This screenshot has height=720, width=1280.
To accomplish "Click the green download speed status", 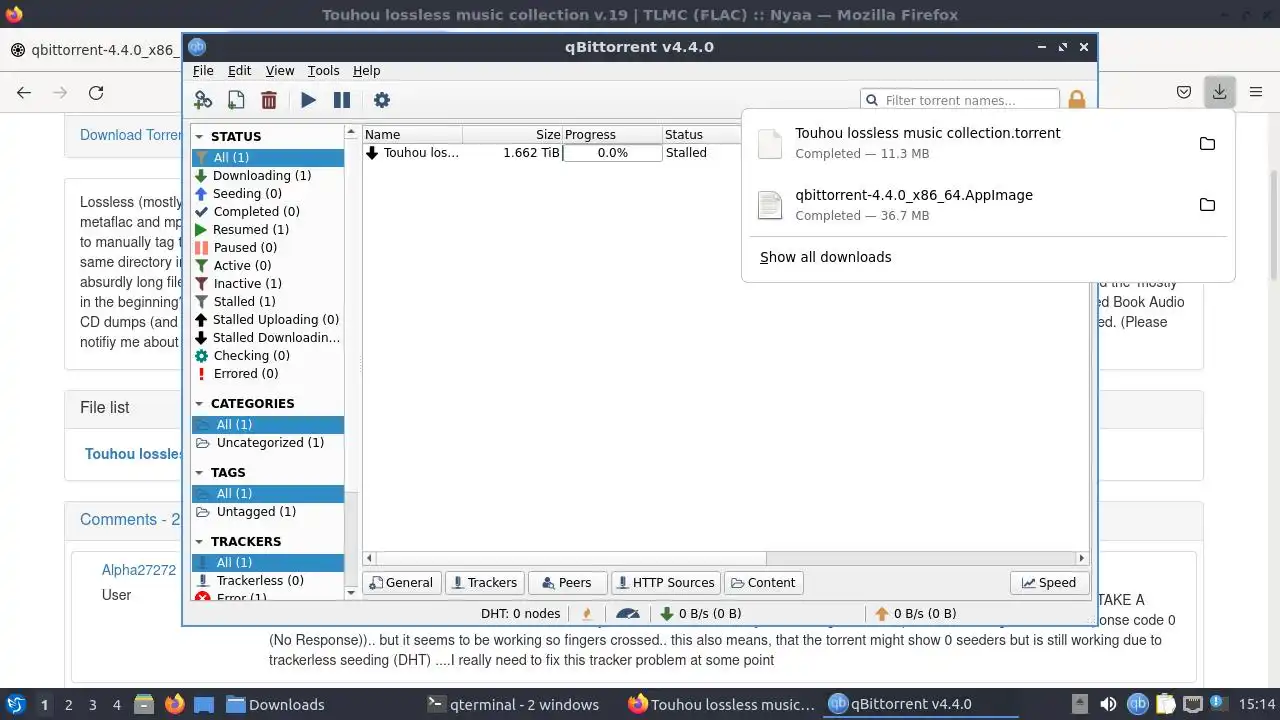I will point(700,613).
